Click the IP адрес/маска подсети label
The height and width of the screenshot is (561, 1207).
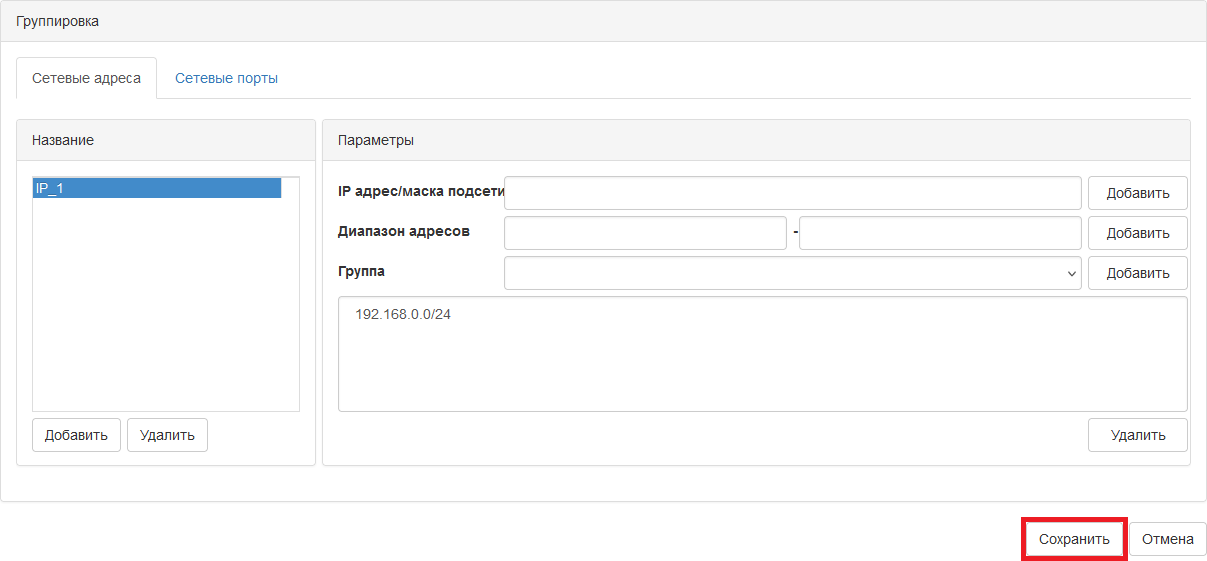421,191
